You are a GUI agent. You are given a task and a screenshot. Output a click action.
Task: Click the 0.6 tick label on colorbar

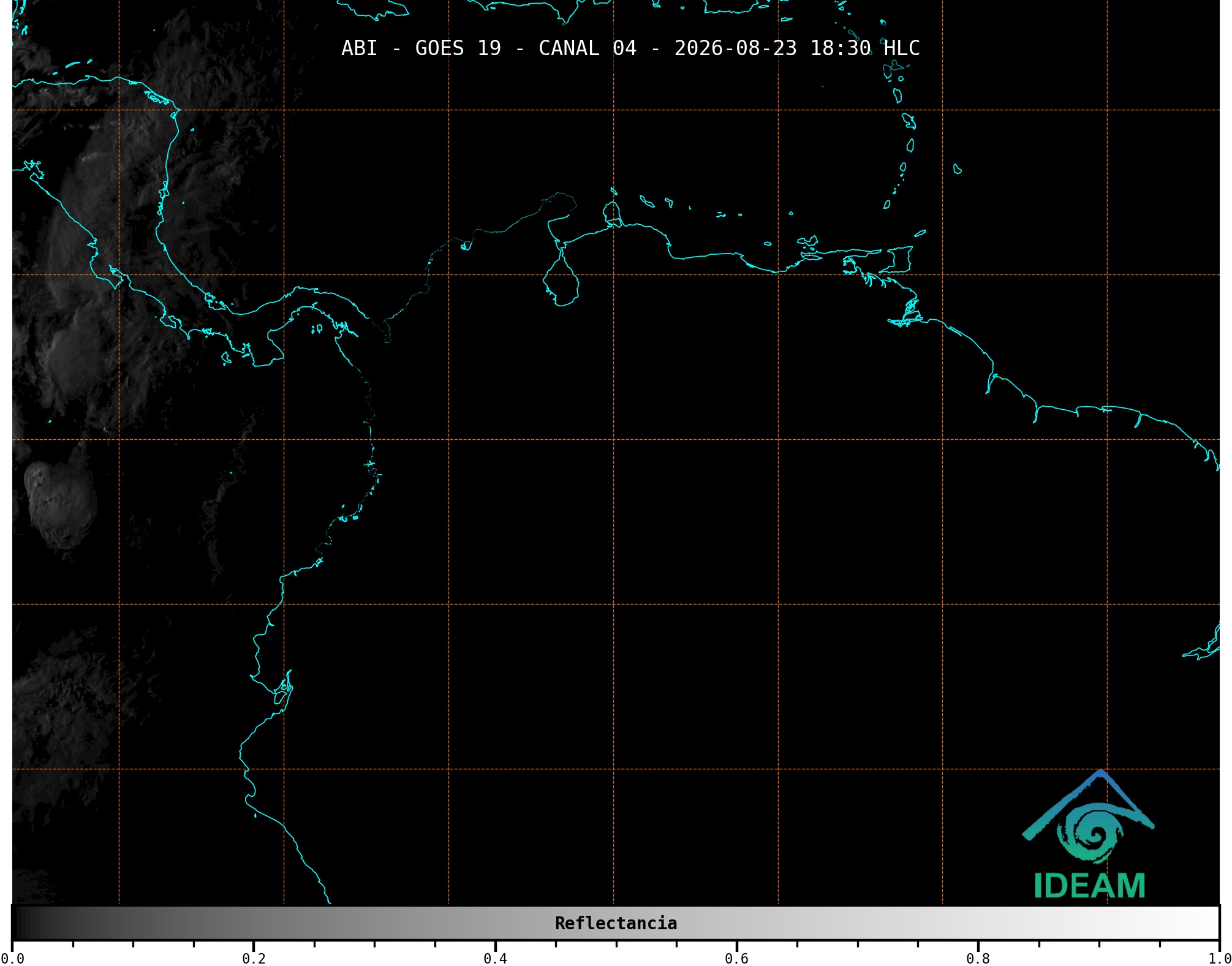click(736, 959)
